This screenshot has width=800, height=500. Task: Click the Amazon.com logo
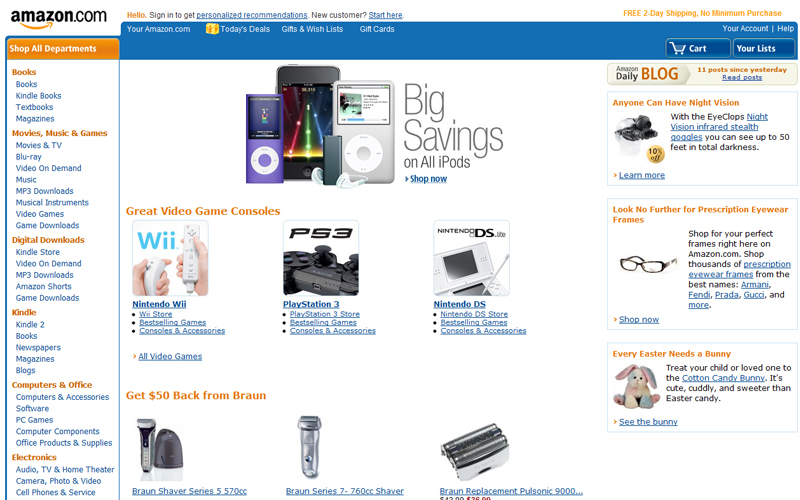pyautogui.click(x=59, y=18)
